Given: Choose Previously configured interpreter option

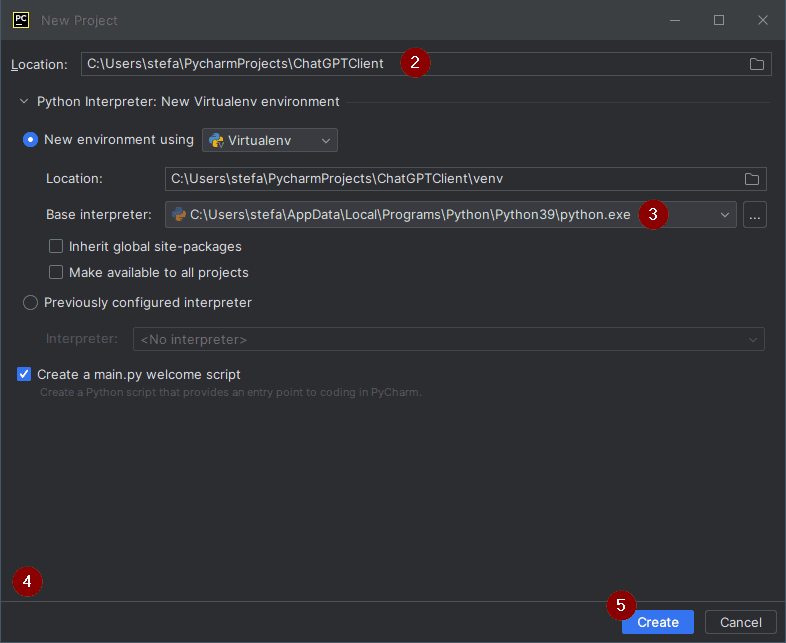Looking at the screenshot, I should pos(31,302).
